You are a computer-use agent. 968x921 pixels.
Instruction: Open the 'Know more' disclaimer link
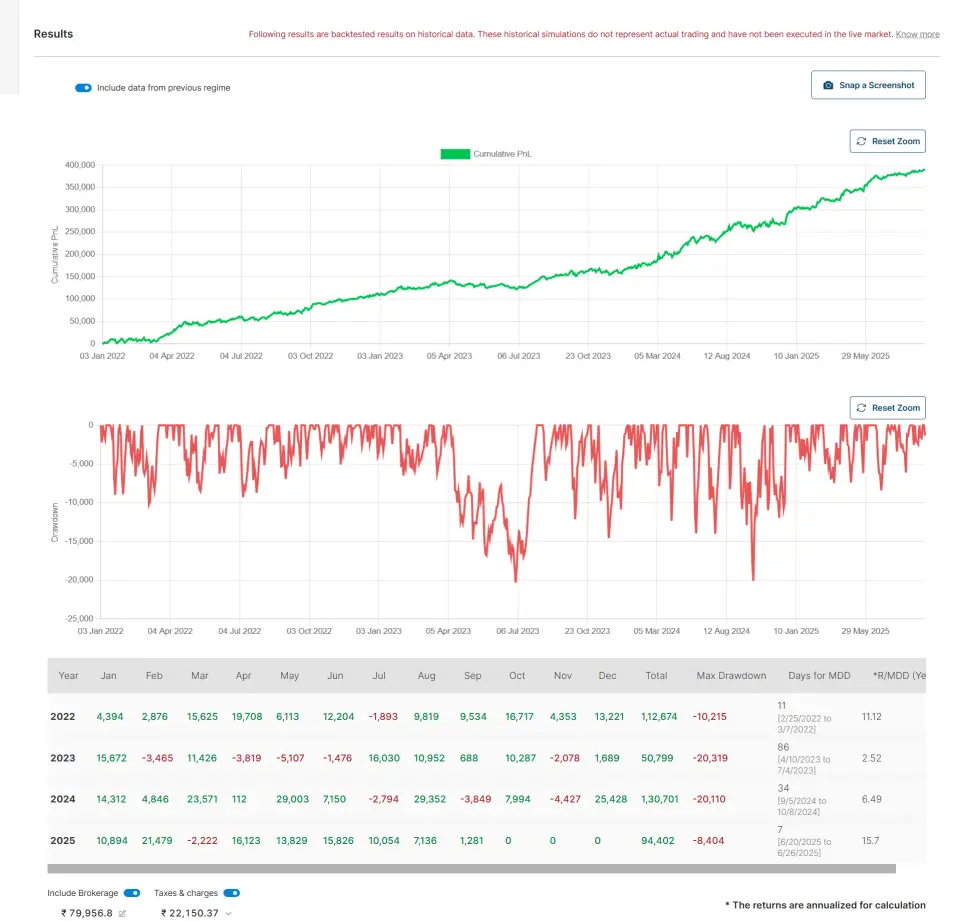point(917,34)
